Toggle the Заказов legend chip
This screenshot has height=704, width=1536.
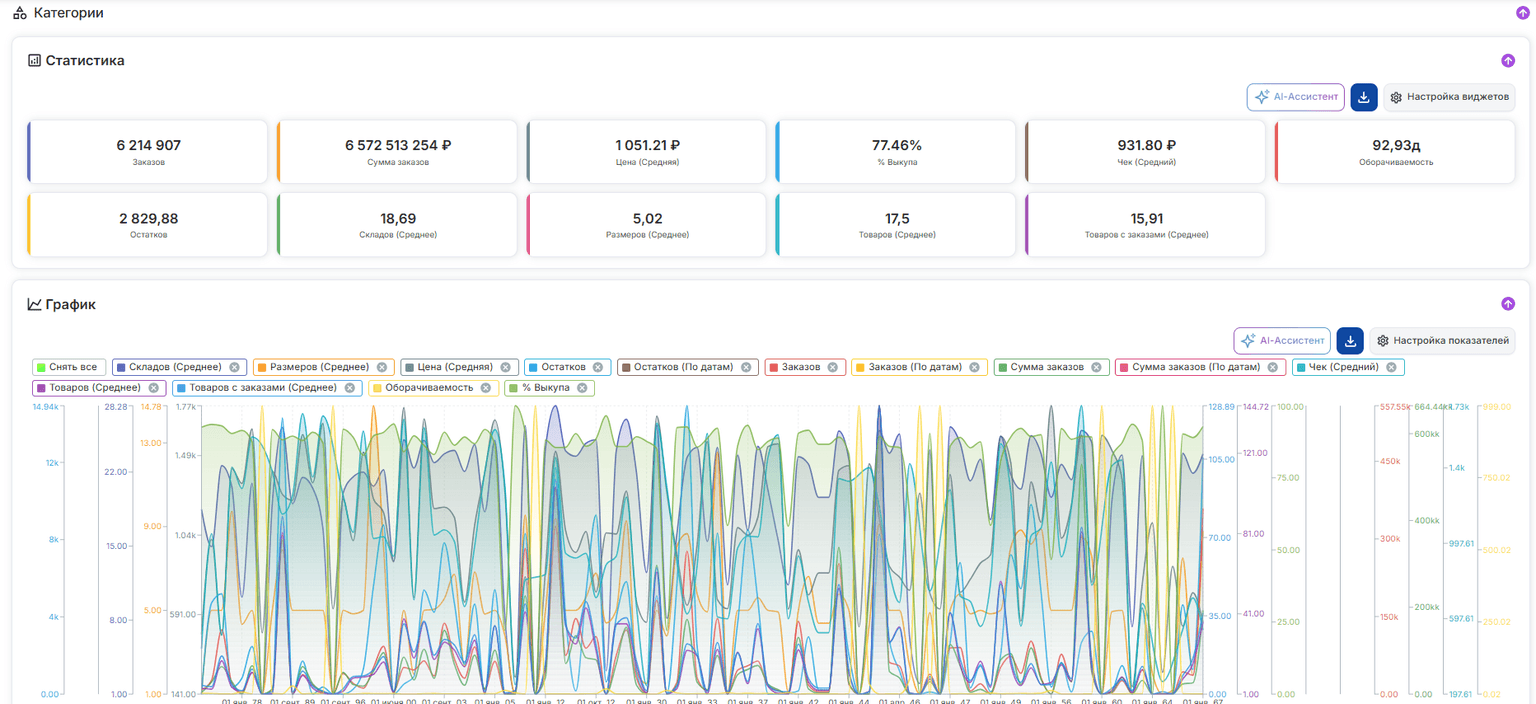pos(805,367)
